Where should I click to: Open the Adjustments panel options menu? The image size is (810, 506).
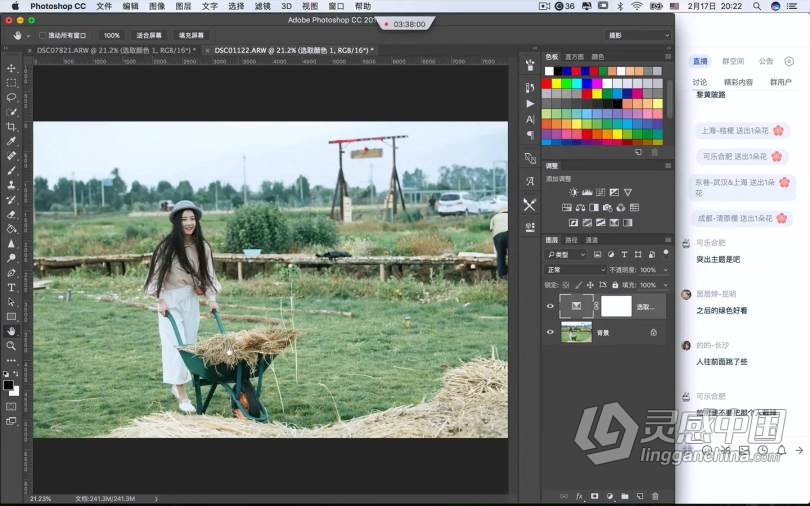point(668,166)
